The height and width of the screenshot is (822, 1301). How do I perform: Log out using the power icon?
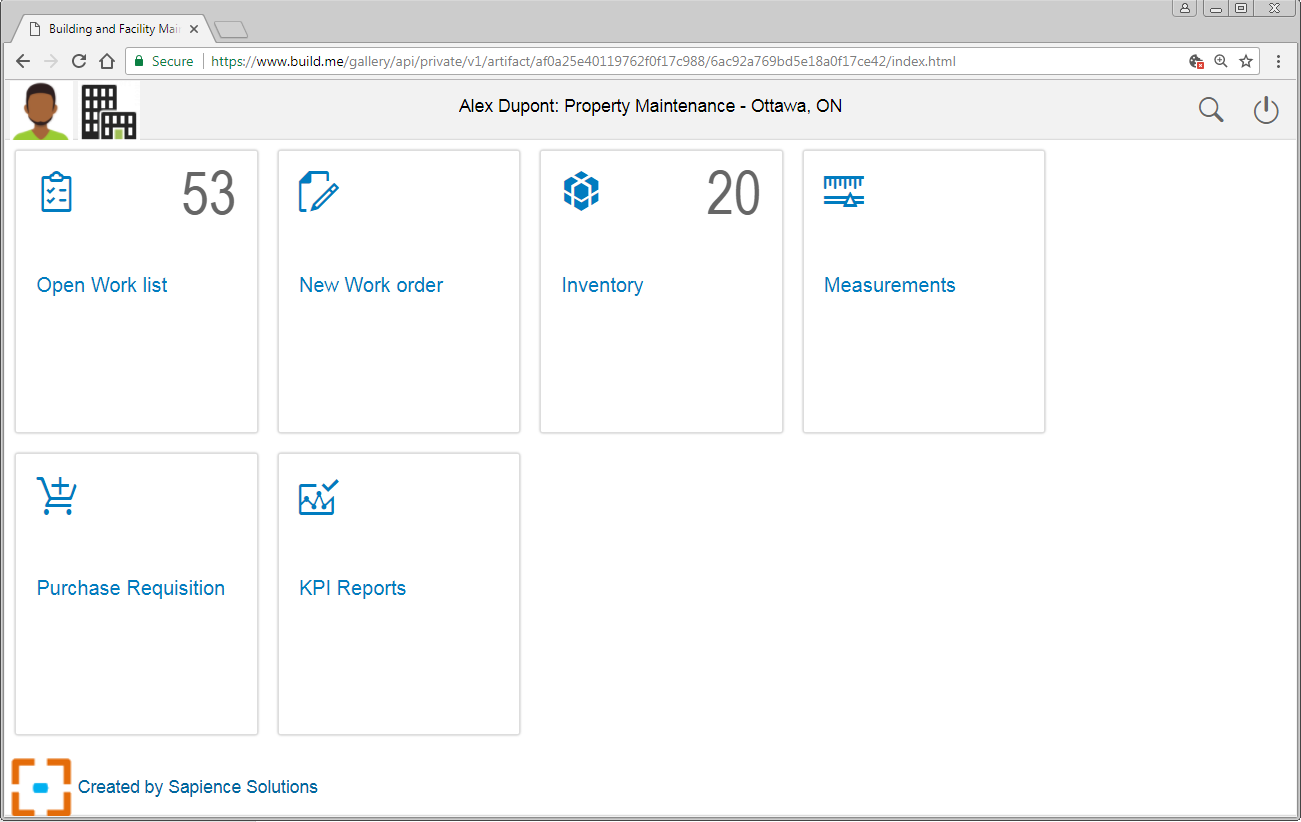[1266, 110]
